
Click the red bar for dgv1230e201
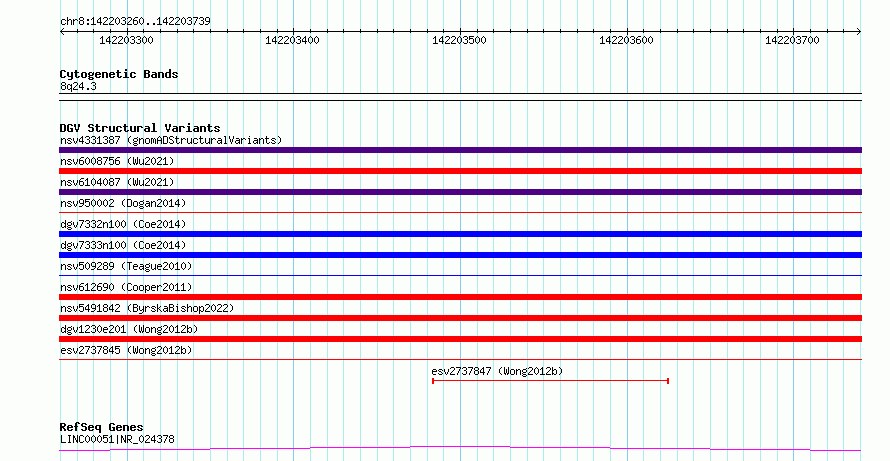460,339
